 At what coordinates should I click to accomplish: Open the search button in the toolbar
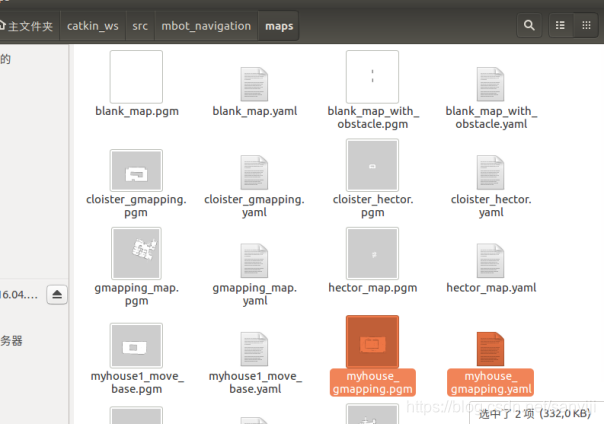tap(529, 25)
